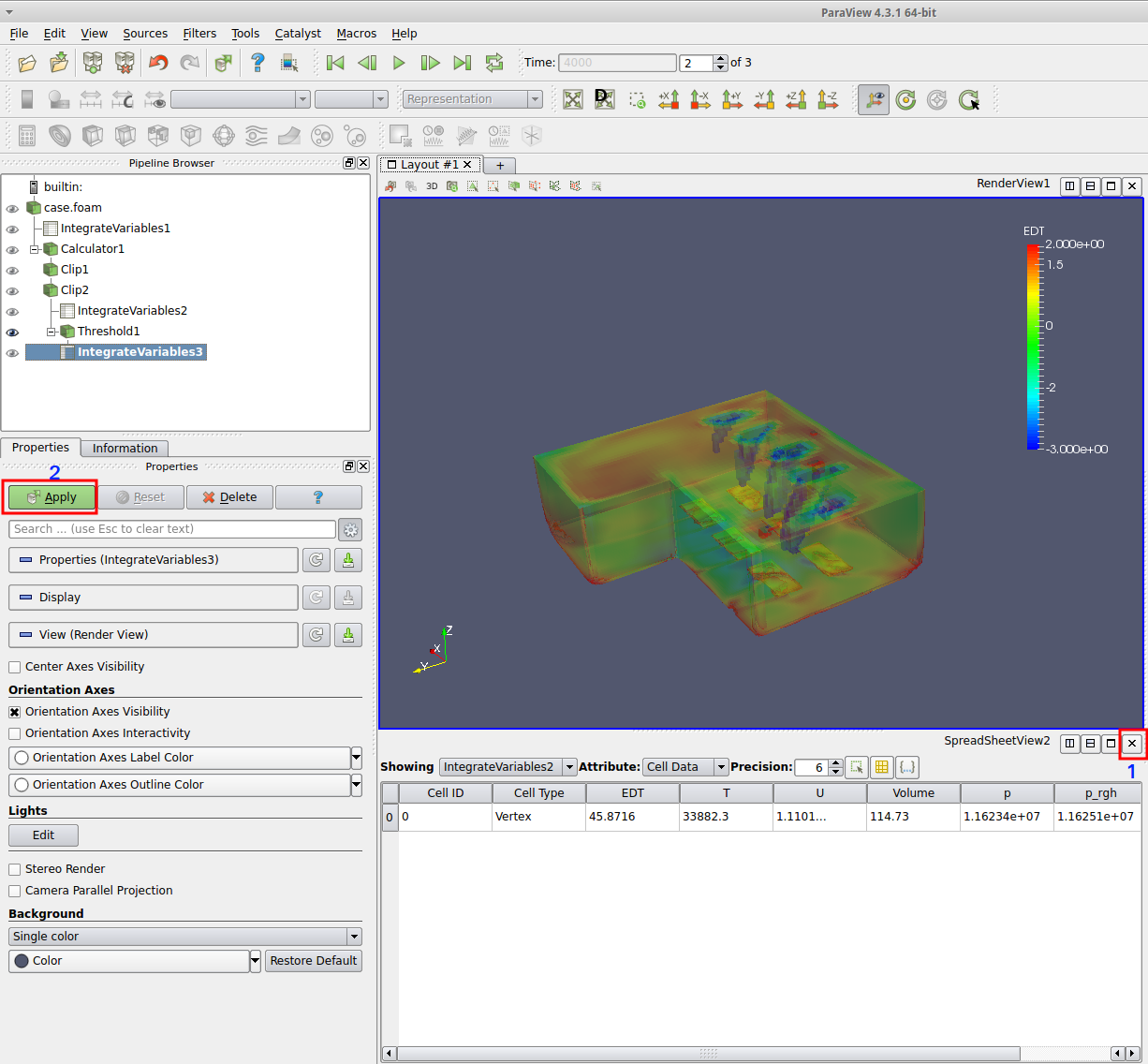Click the Restore Default button
The height and width of the screenshot is (1064, 1148).
coord(313,961)
